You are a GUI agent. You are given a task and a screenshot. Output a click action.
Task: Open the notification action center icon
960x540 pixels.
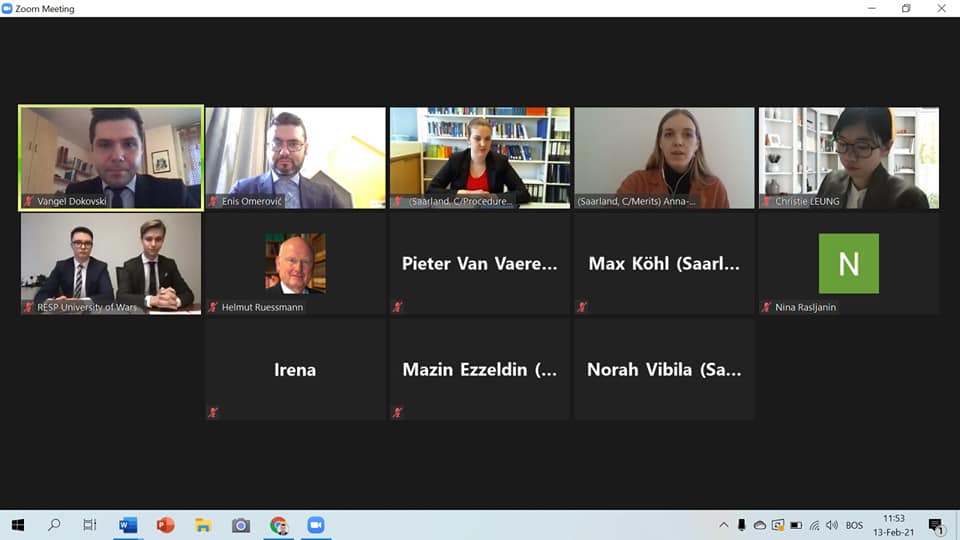click(935, 526)
